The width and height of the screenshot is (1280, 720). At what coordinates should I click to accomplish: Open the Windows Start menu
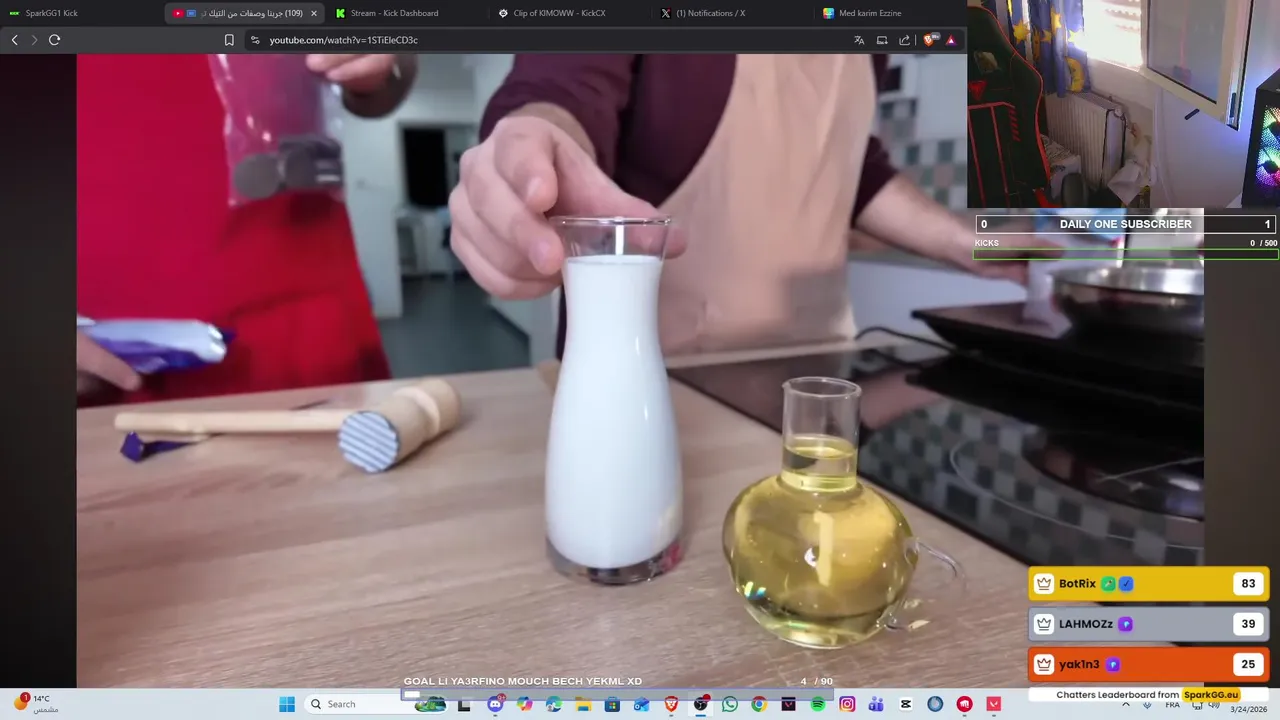coord(287,704)
